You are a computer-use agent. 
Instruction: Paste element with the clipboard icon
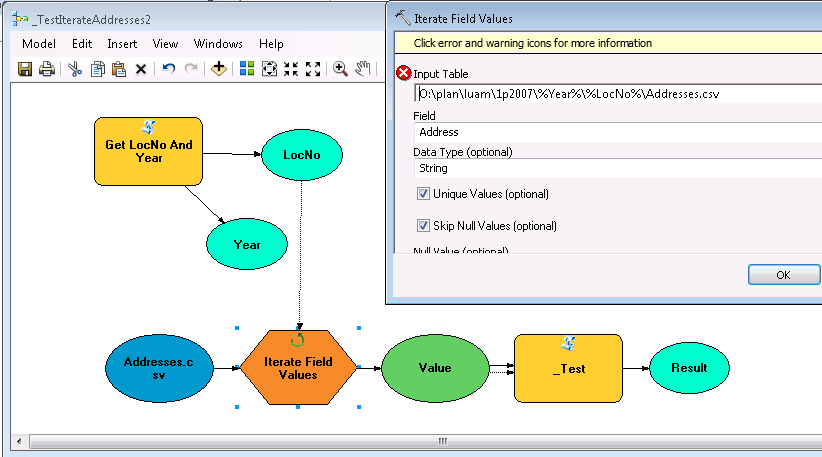click(x=119, y=69)
